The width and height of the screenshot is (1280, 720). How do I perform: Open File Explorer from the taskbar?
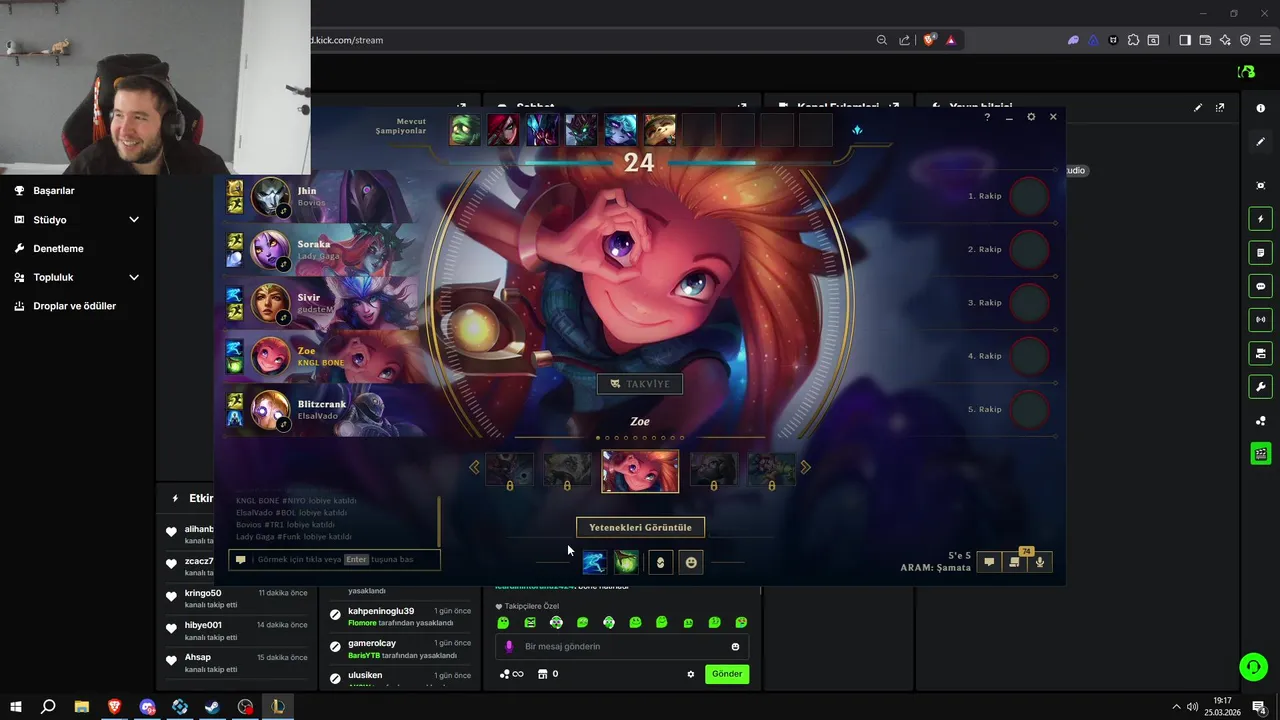[x=82, y=707]
